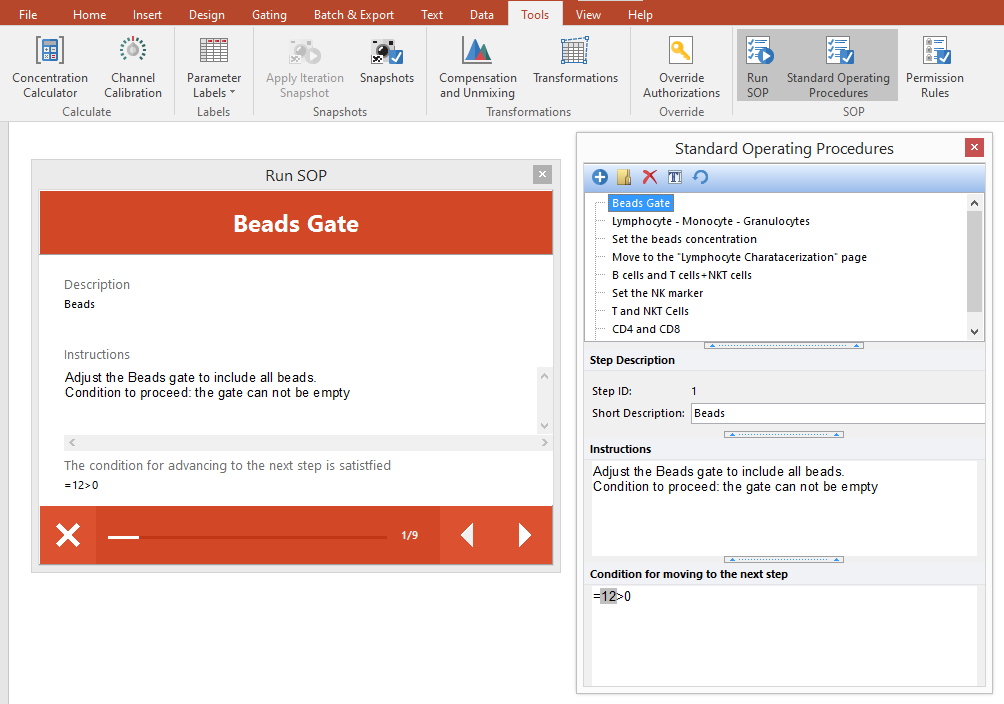Close the Standard Operating Procedures panel
Screen dimensions: 1004x704
click(x=974, y=147)
